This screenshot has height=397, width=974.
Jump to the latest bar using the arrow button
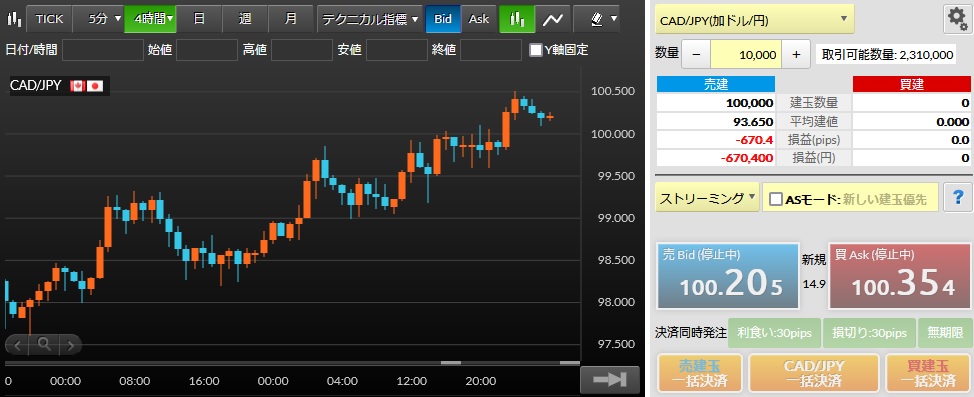[x=609, y=380]
